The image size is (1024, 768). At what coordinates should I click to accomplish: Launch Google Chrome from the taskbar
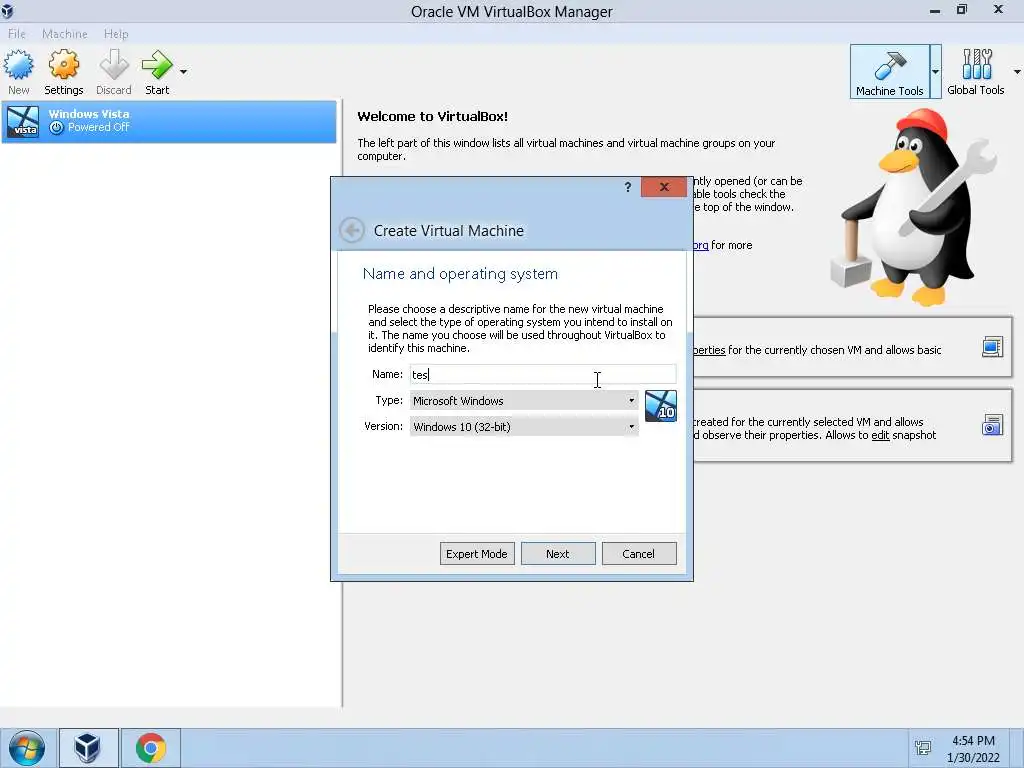click(x=151, y=748)
